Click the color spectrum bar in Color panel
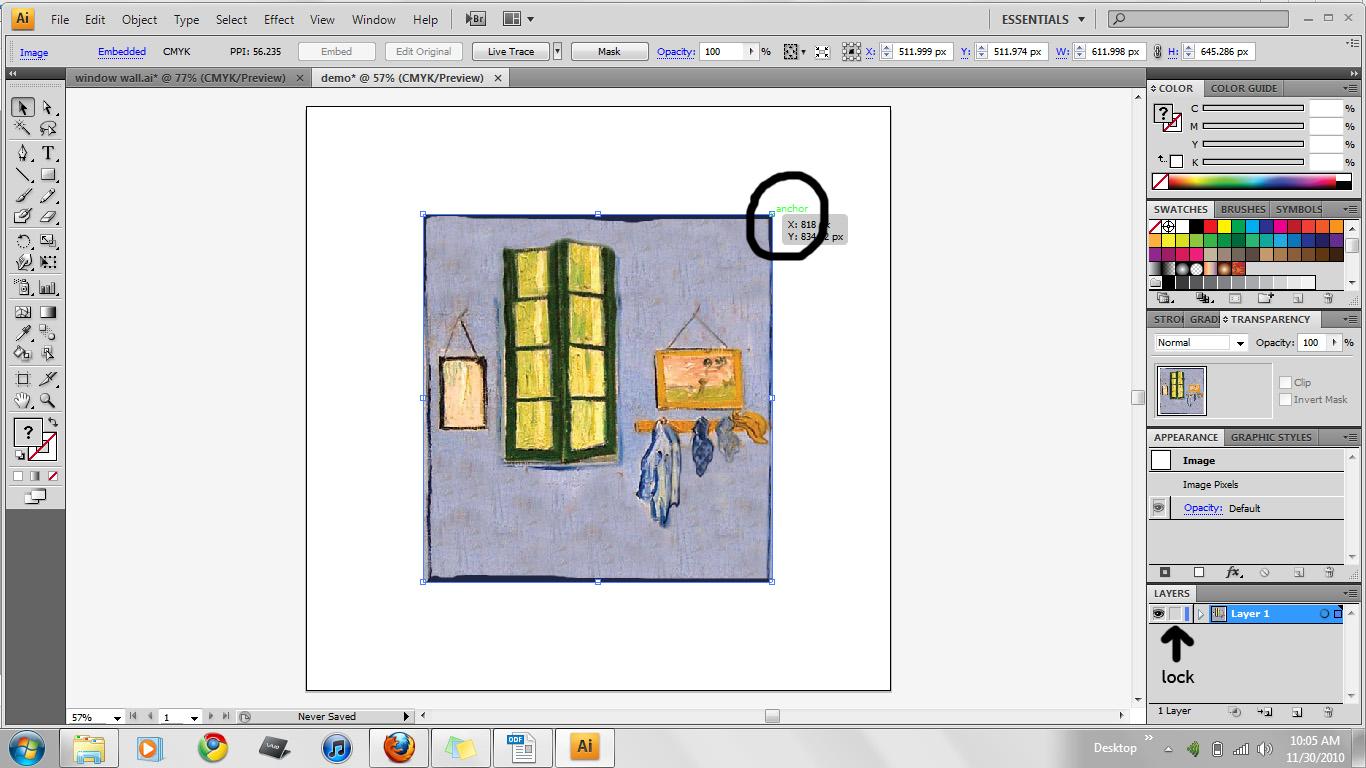The height and width of the screenshot is (768, 1366). 1252,182
